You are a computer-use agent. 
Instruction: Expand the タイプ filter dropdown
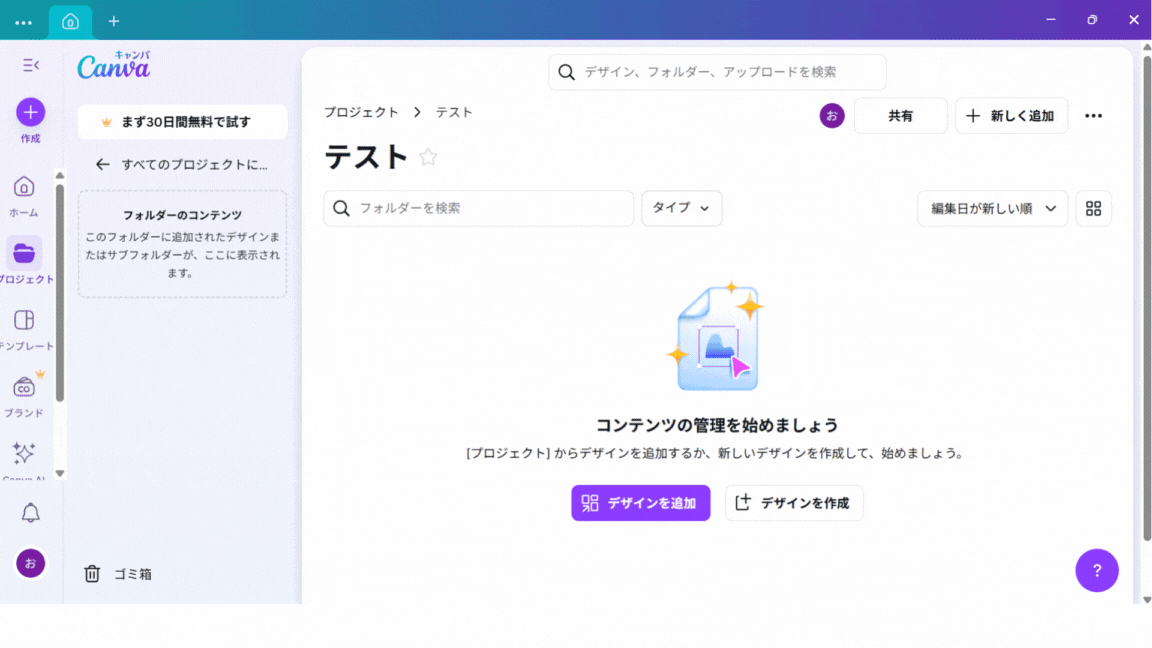coord(681,208)
